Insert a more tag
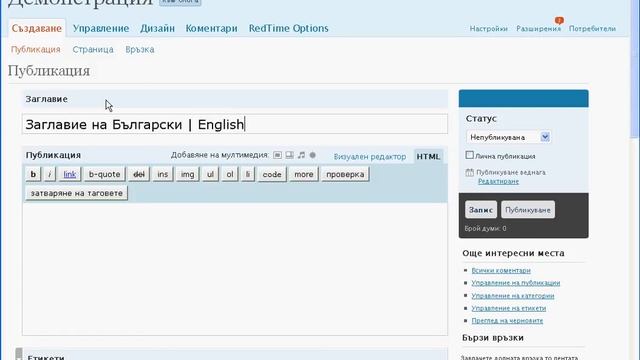 [304, 174]
